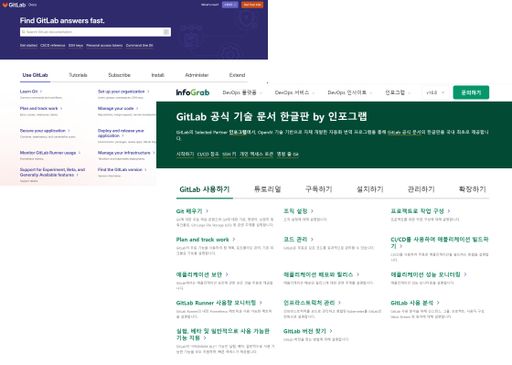Open the SSH 키 quick link
Viewport: 512px width, 365px height.
(229, 154)
